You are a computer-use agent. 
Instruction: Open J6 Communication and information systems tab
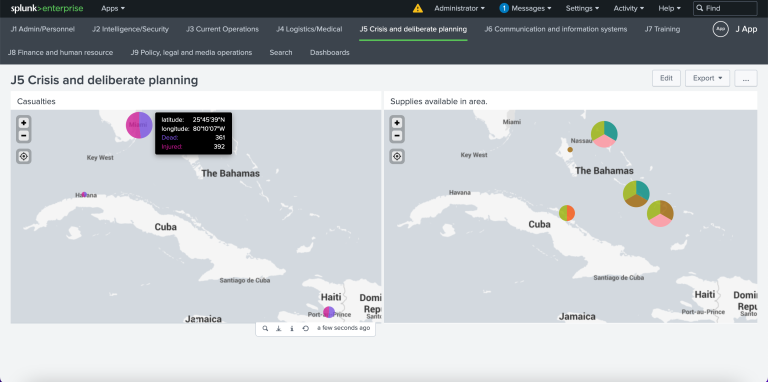pyautogui.click(x=555, y=29)
